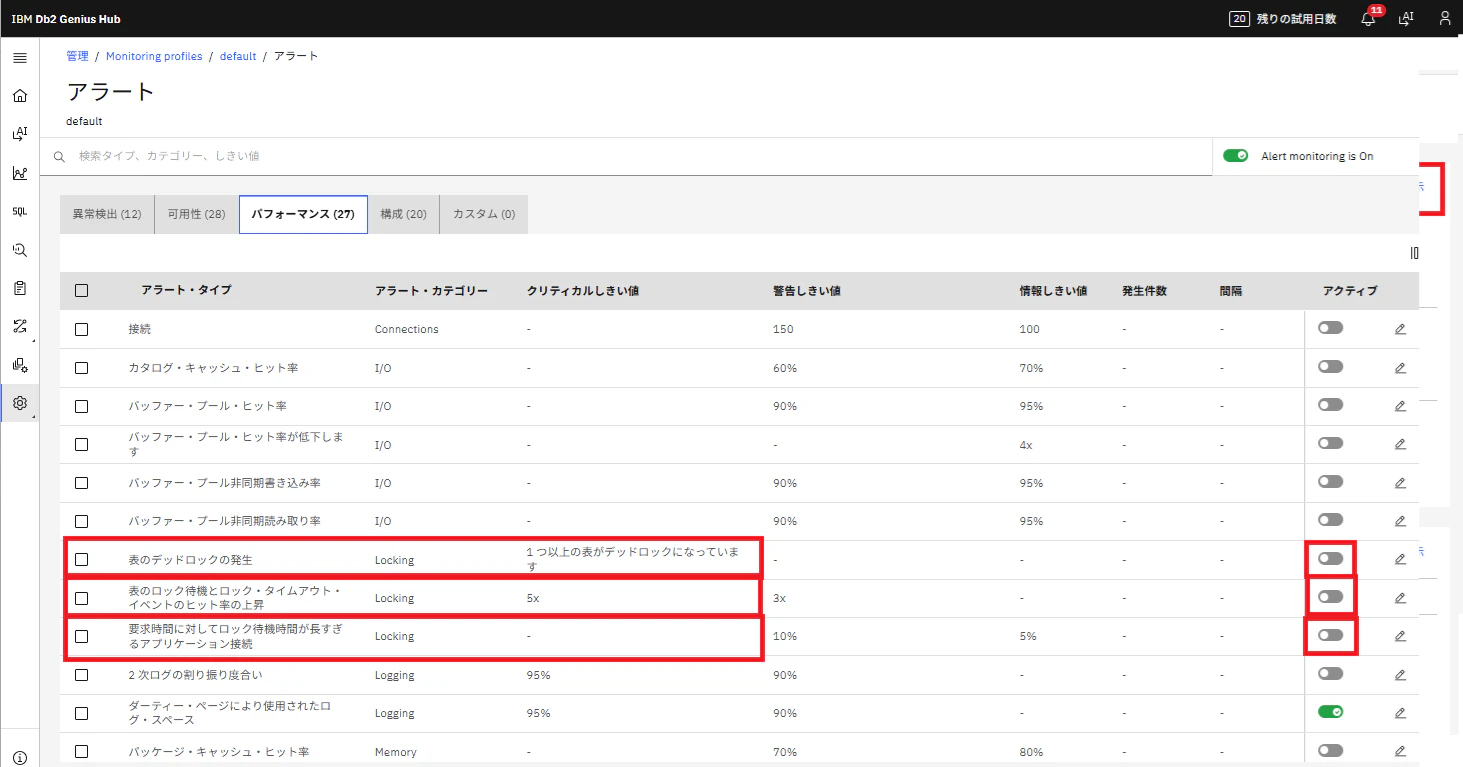The width and height of the screenshot is (1463, 767).
Task: Edit the 表のデッドロックの発生 alert via pencil icon
Action: [1400, 559]
